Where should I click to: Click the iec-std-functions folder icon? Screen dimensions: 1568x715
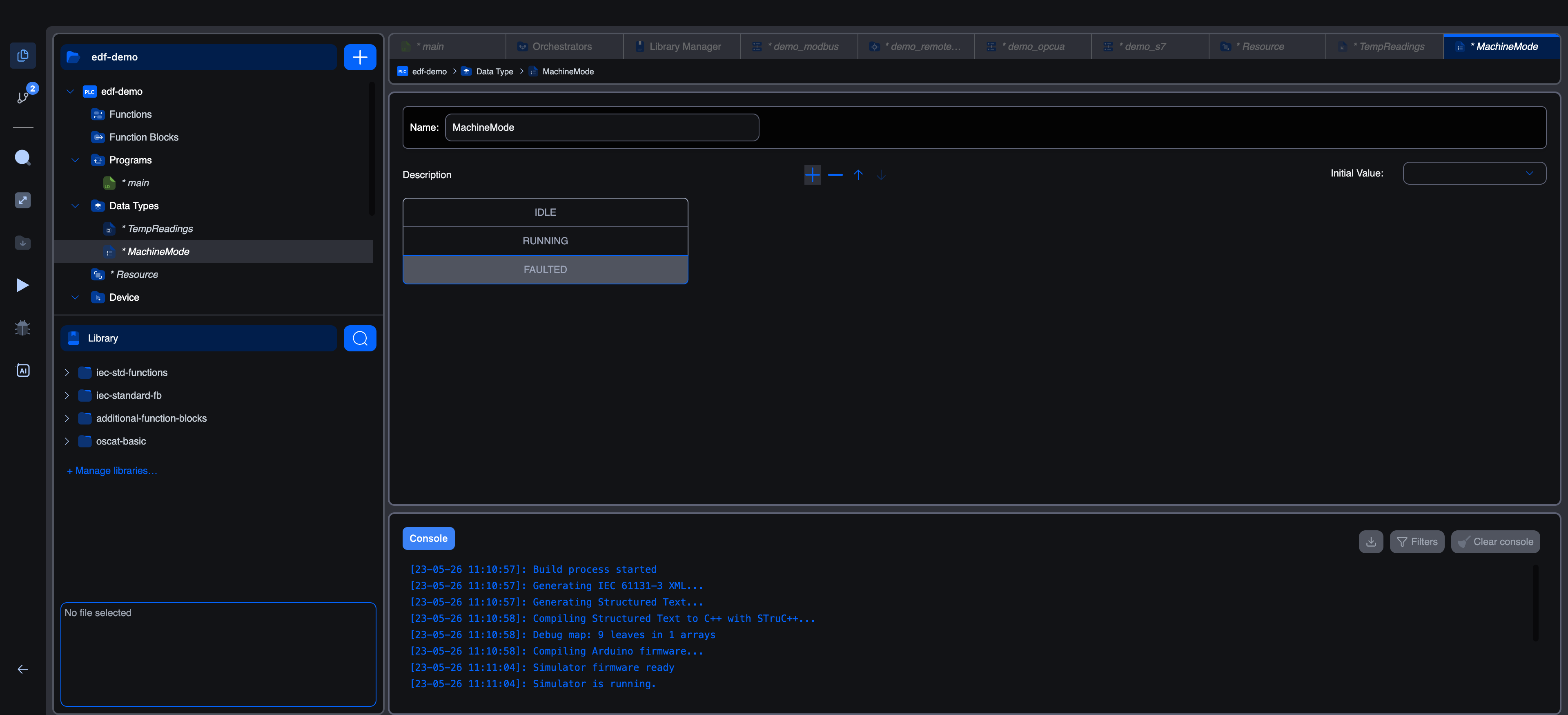point(85,372)
